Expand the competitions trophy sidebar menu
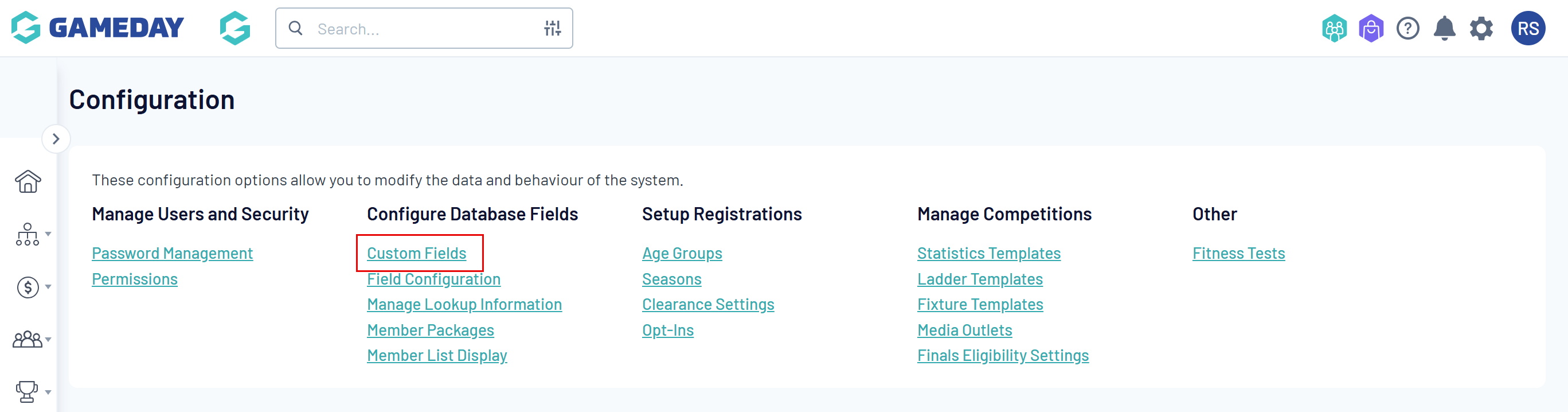This screenshot has width=1568, height=412. 32,392
